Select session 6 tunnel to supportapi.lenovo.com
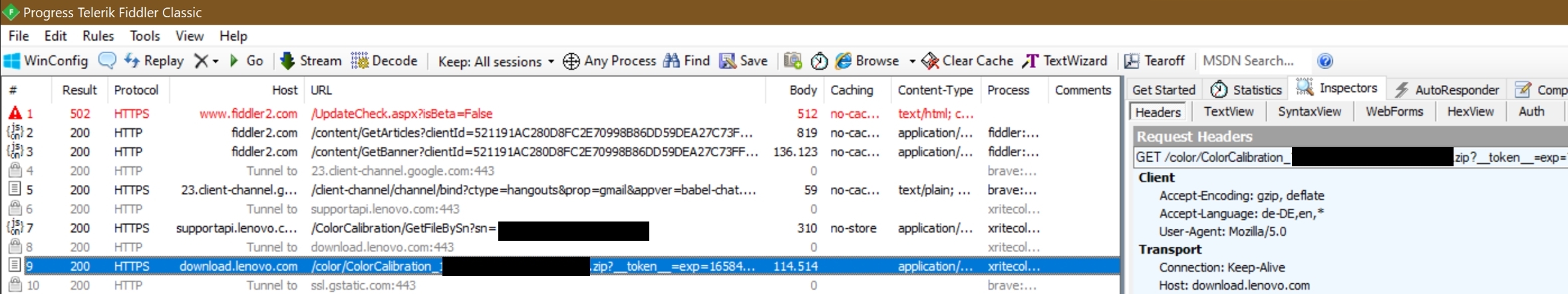The height and width of the screenshot is (294, 1568). pos(561,209)
